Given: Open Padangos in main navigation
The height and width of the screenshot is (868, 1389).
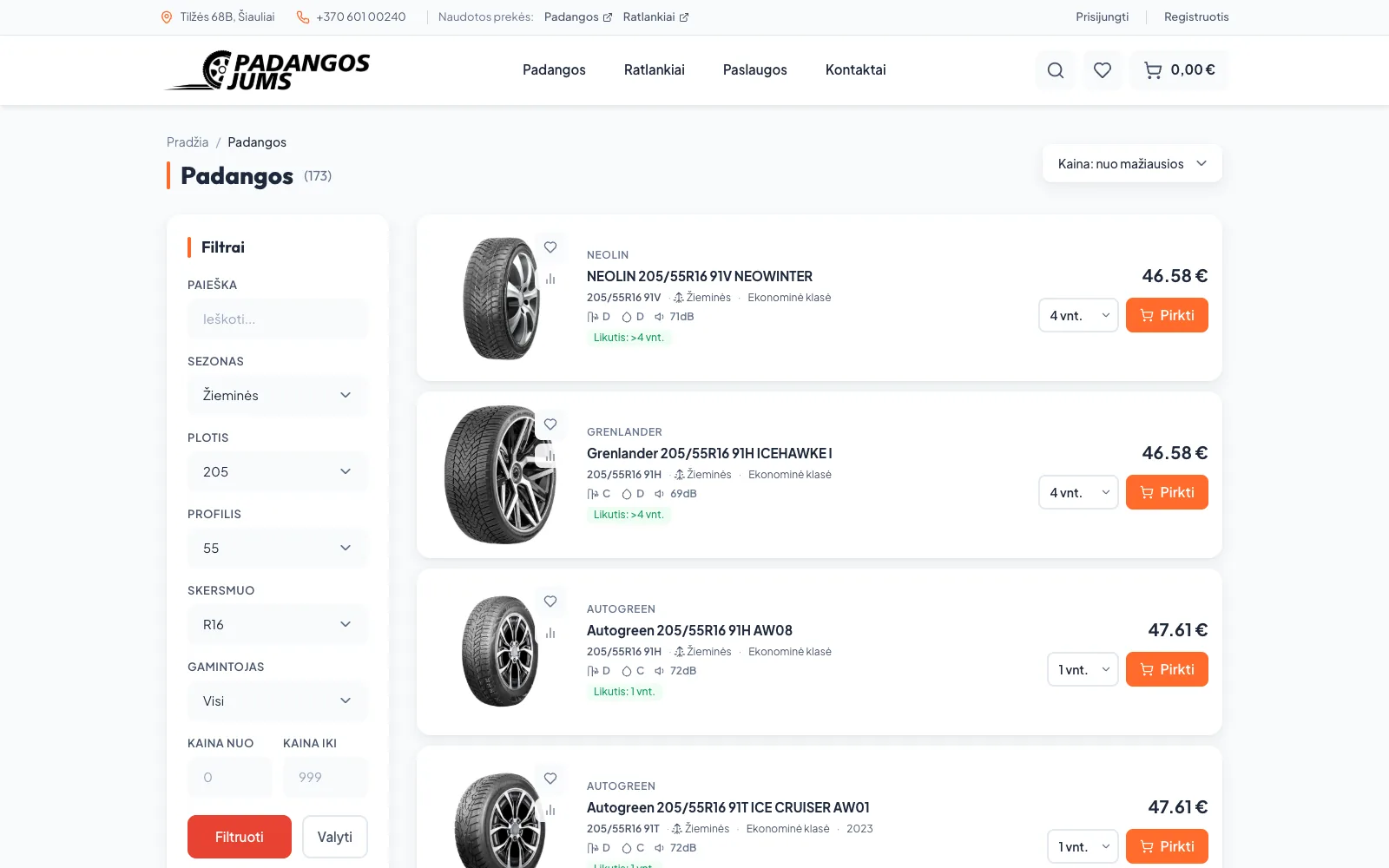Looking at the screenshot, I should (554, 70).
